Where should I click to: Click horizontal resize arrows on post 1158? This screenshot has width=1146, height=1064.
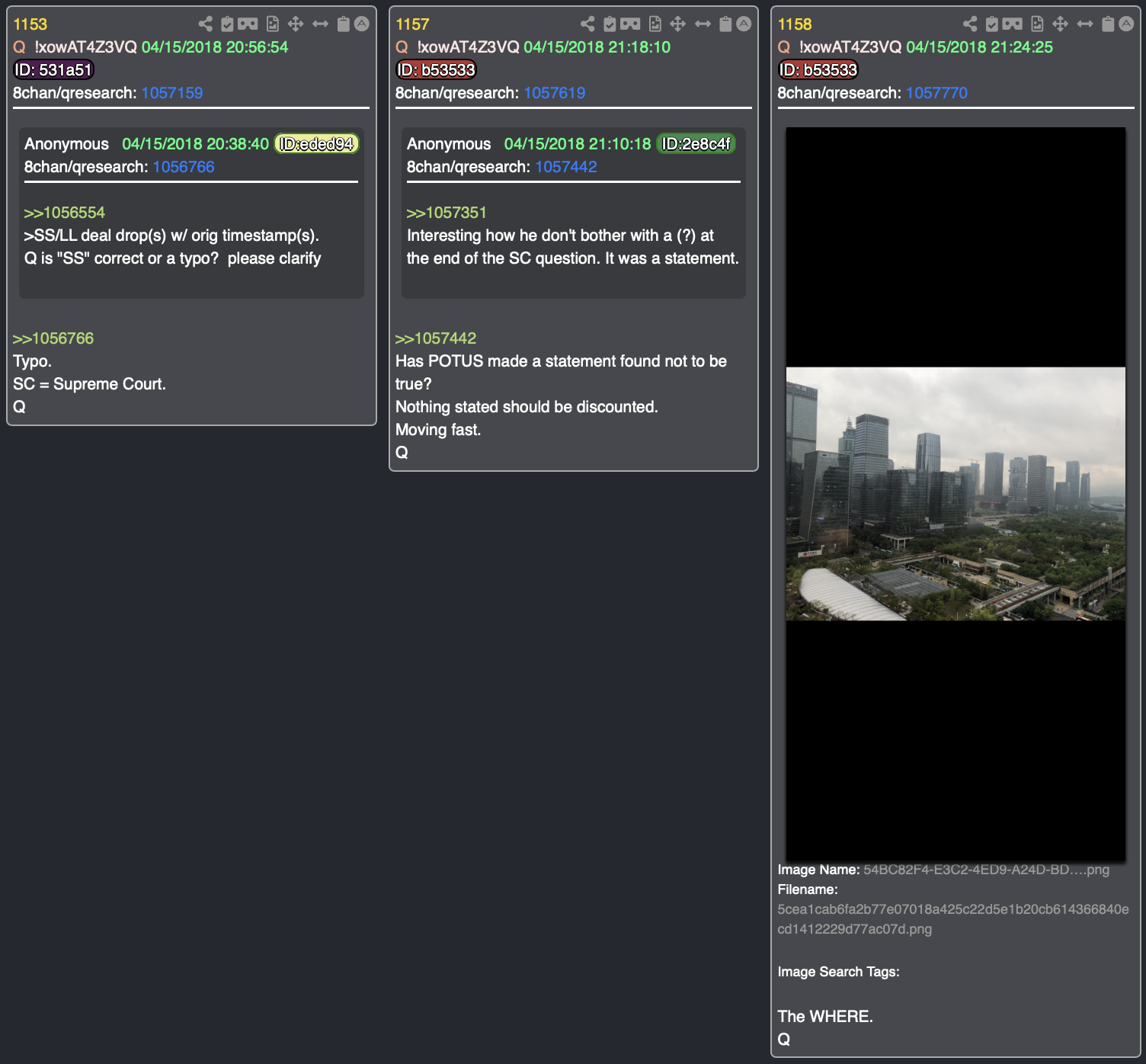click(1086, 24)
